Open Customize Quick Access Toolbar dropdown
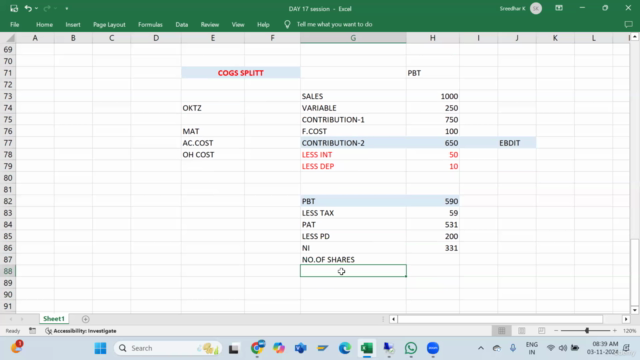 tap(67, 9)
